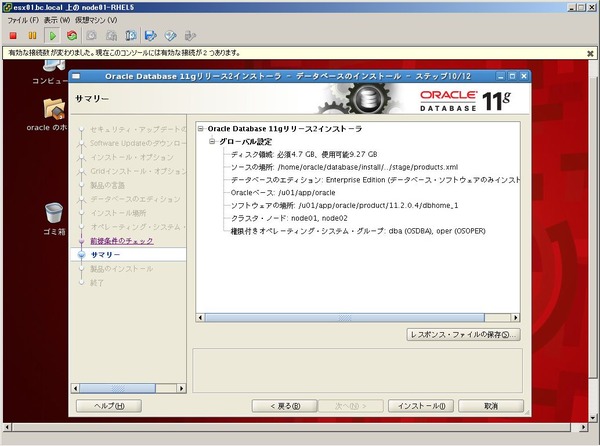The width and height of the screenshot is (600, 446).
Task: Select the ディスク領域 summary row
Action: point(304,155)
